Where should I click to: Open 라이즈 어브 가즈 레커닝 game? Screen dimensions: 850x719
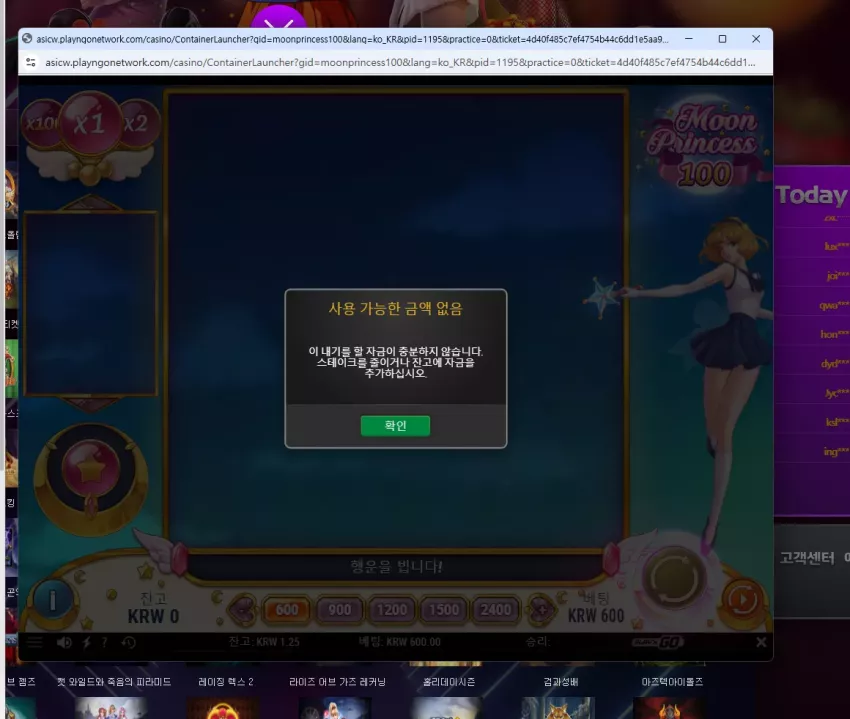pos(337,682)
